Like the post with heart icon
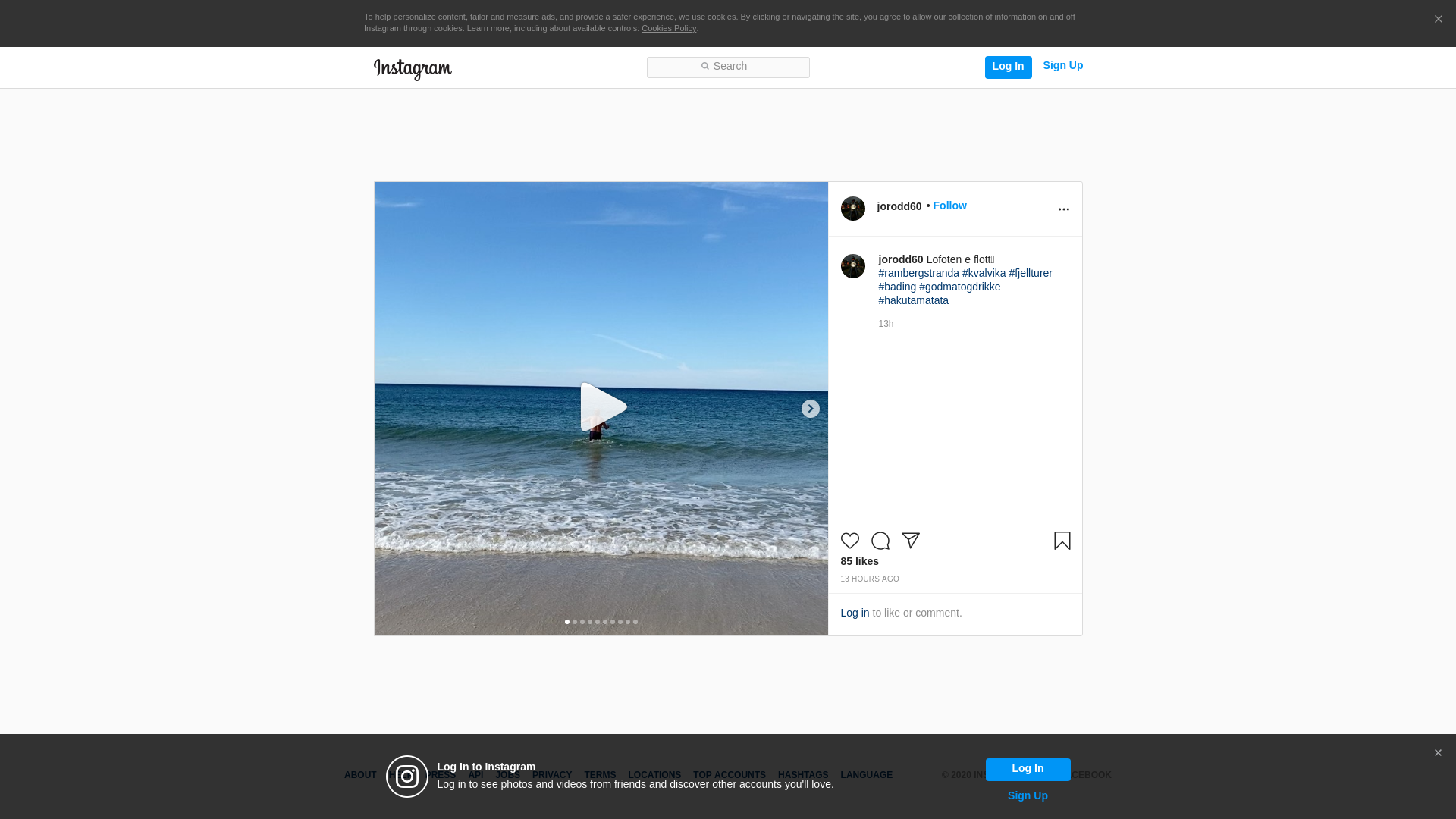 pyautogui.click(x=849, y=541)
